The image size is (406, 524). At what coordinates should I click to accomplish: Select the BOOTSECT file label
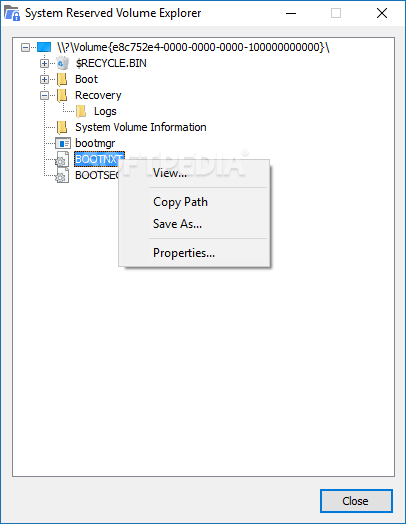click(97, 175)
